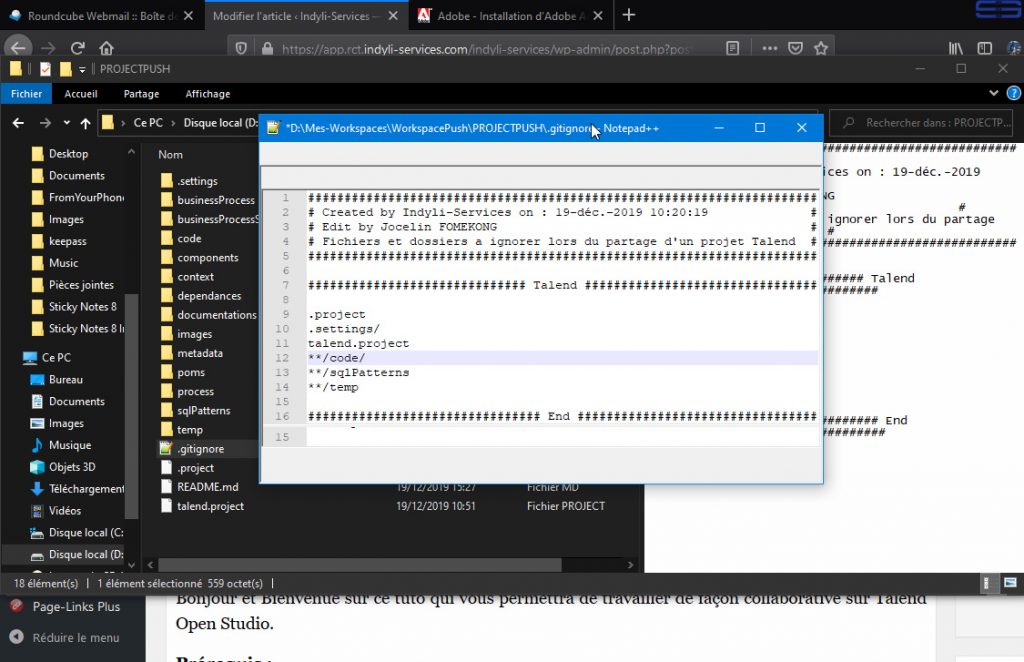The height and width of the screenshot is (662, 1024).
Task: Open the Firefox library
Action: (x=955, y=48)
